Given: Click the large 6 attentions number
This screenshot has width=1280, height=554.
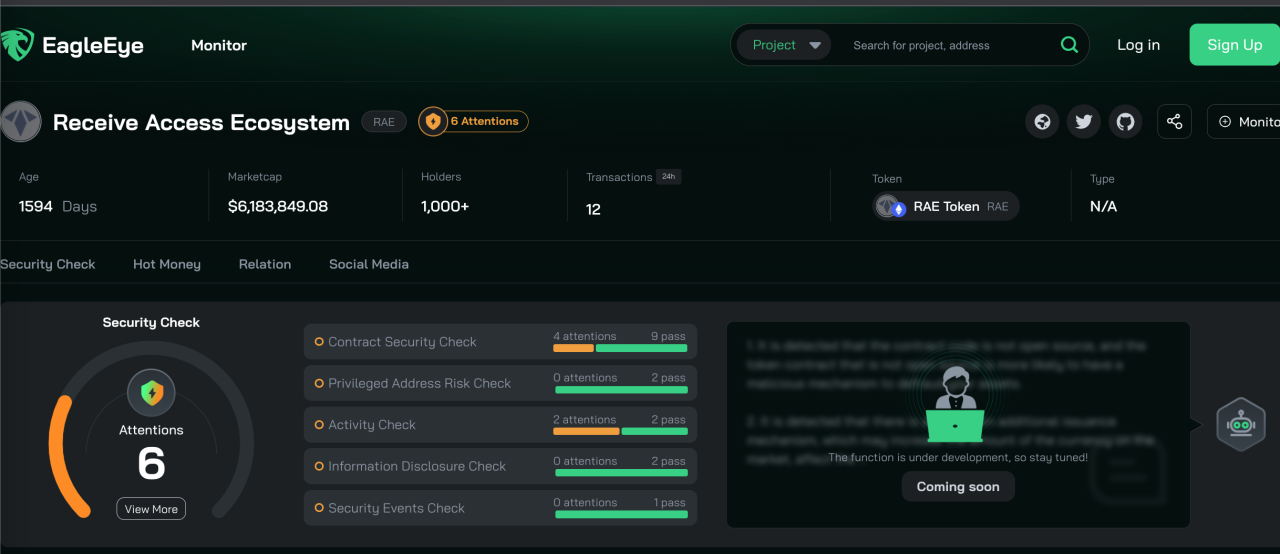Looking at the screenshot, I should pyautogui.click(x=151, y=464).
